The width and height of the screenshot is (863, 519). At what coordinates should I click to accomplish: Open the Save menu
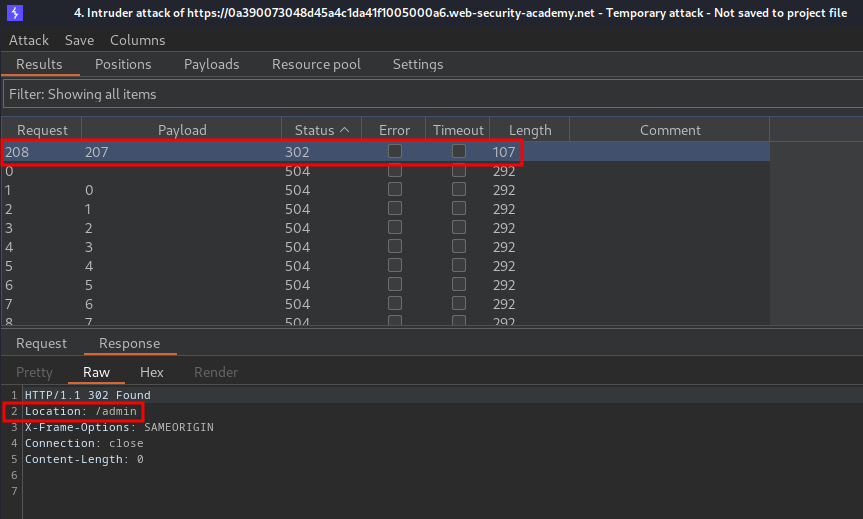[79, 40]
